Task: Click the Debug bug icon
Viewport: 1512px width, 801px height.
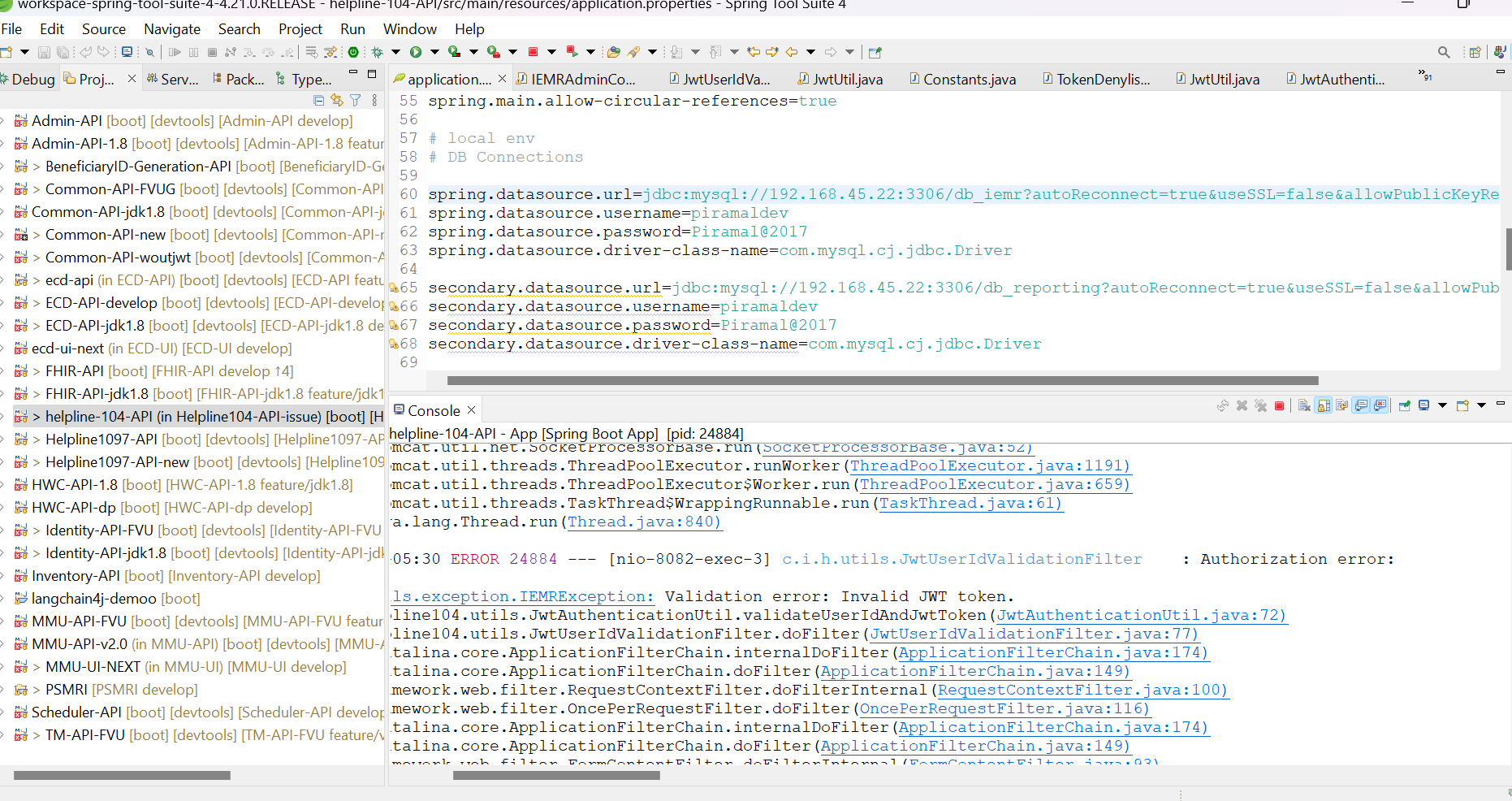Action: point(377,52)
